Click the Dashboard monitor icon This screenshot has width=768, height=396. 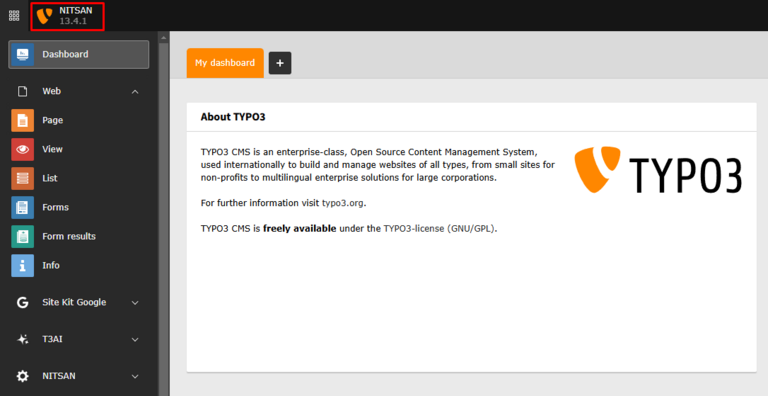(23, 54)
